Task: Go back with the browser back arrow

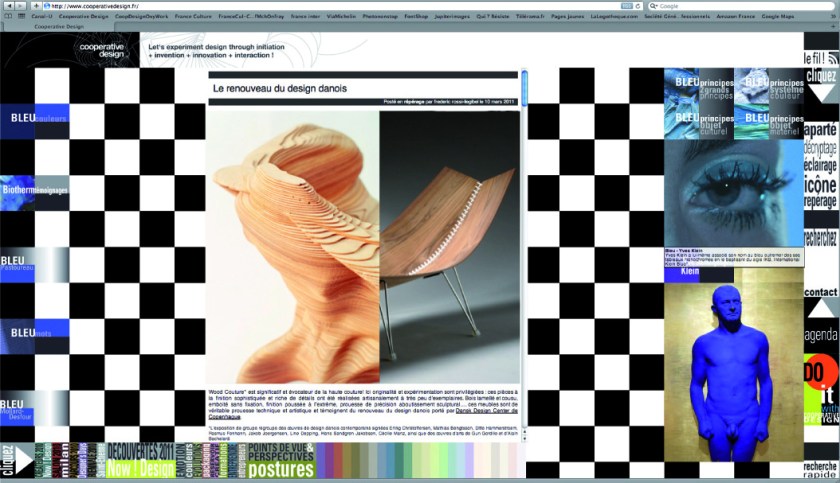Action: click(x=9, y=5)
